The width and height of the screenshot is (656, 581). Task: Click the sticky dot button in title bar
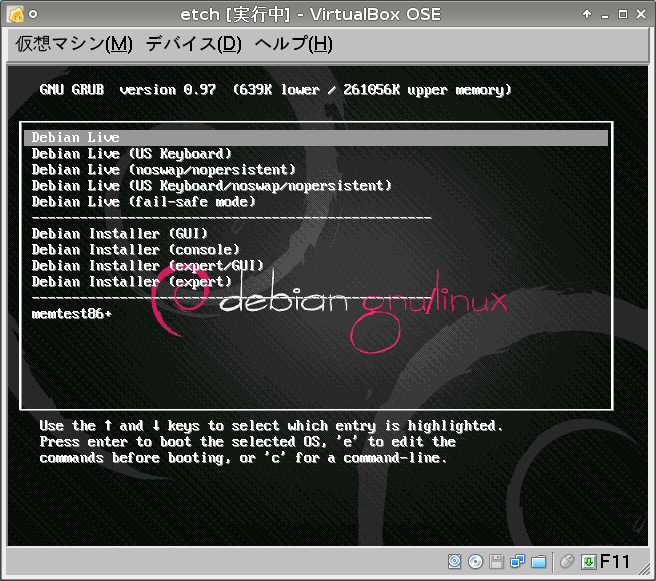click(33, 14)
